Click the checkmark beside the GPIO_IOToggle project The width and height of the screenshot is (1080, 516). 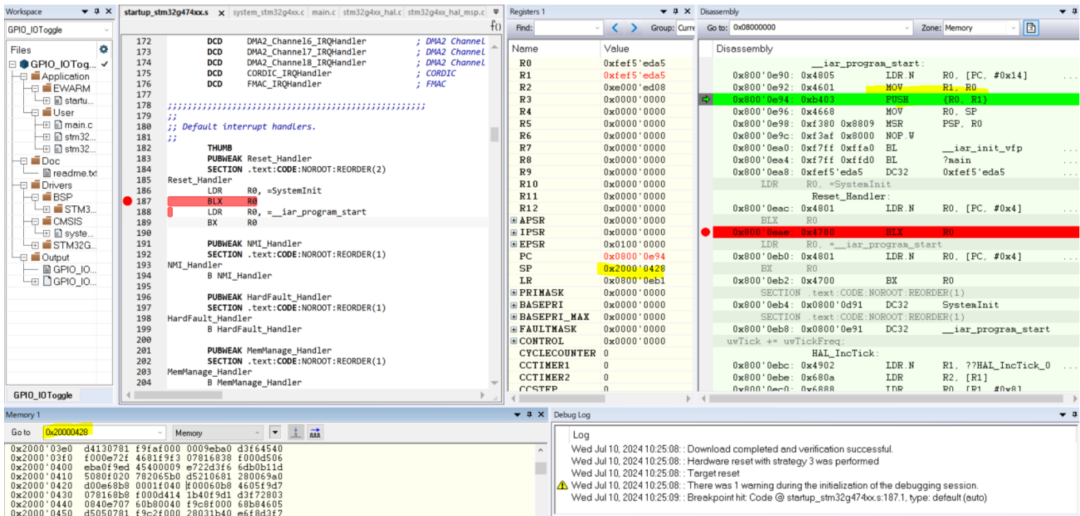pos(105,64)
